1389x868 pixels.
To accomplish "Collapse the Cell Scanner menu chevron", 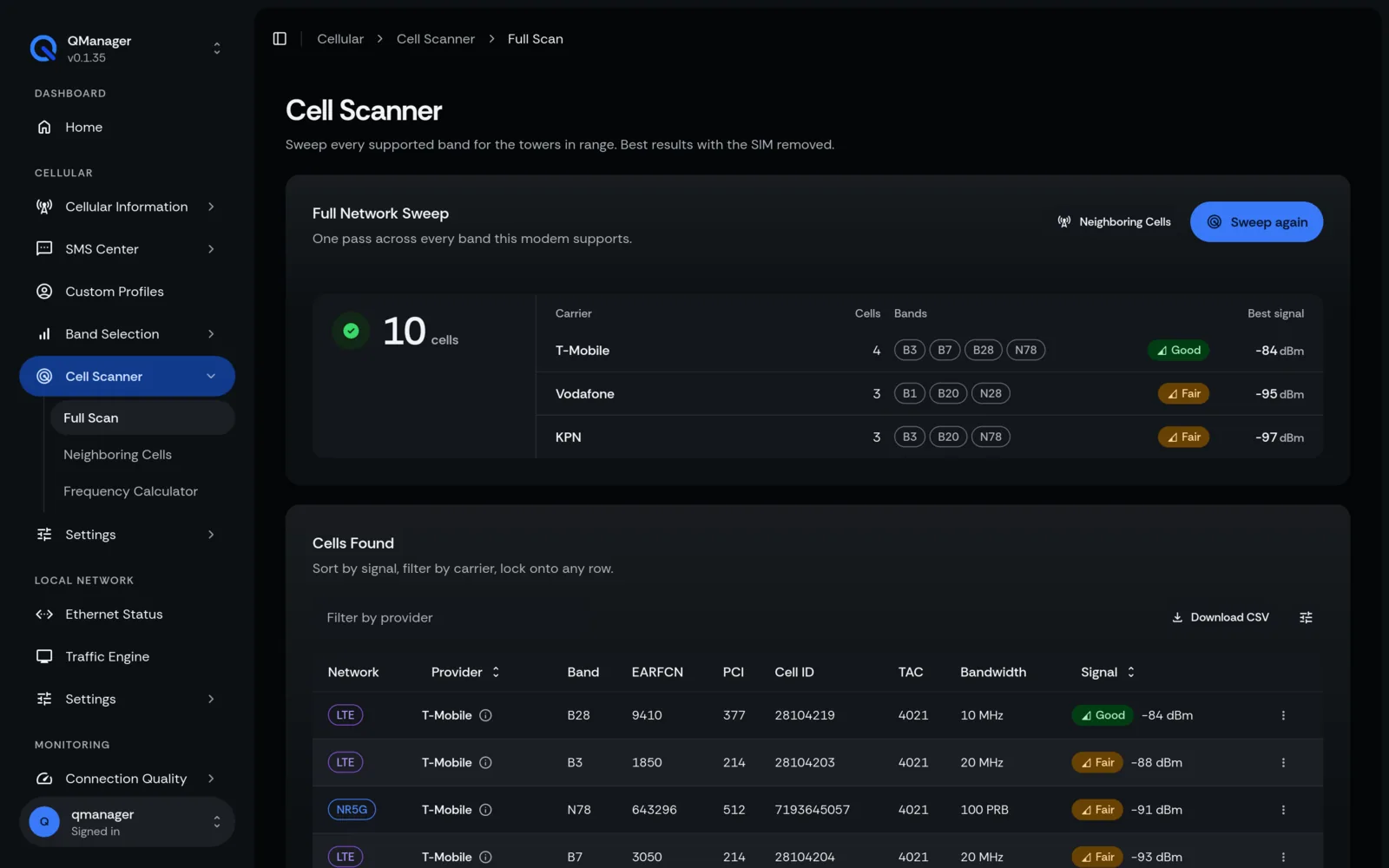I will click(211, 376).
